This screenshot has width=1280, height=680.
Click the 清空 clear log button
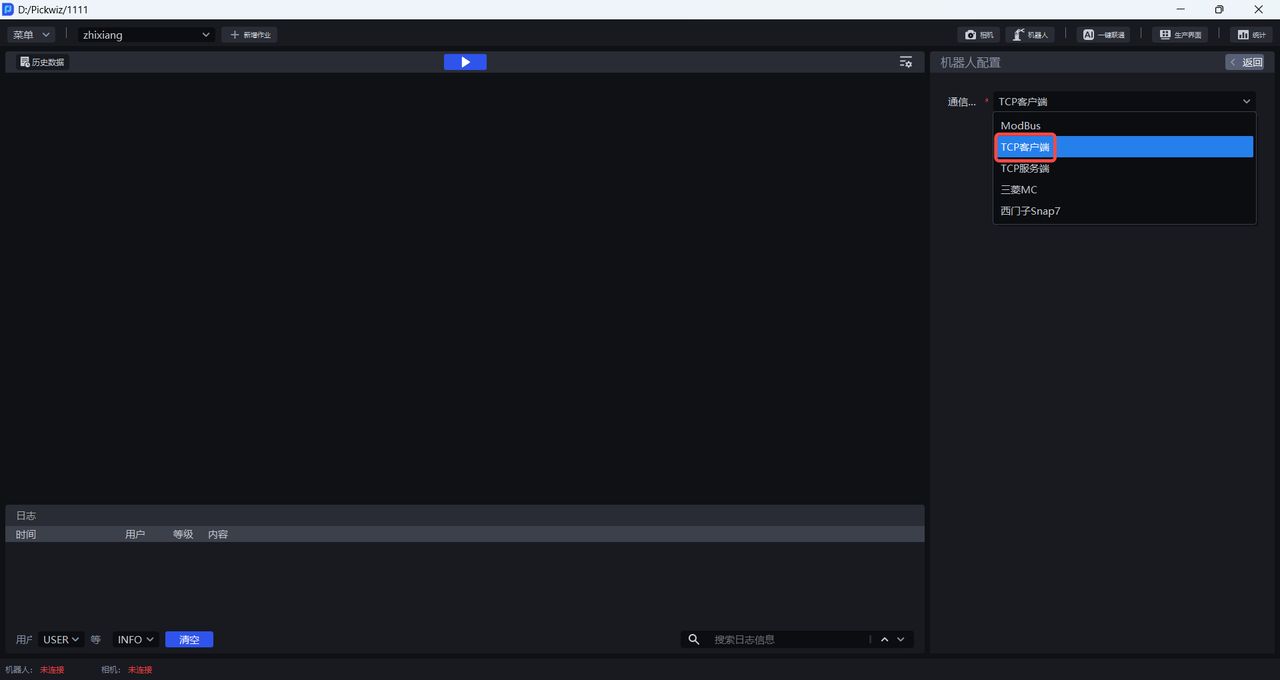coord(189,640)
